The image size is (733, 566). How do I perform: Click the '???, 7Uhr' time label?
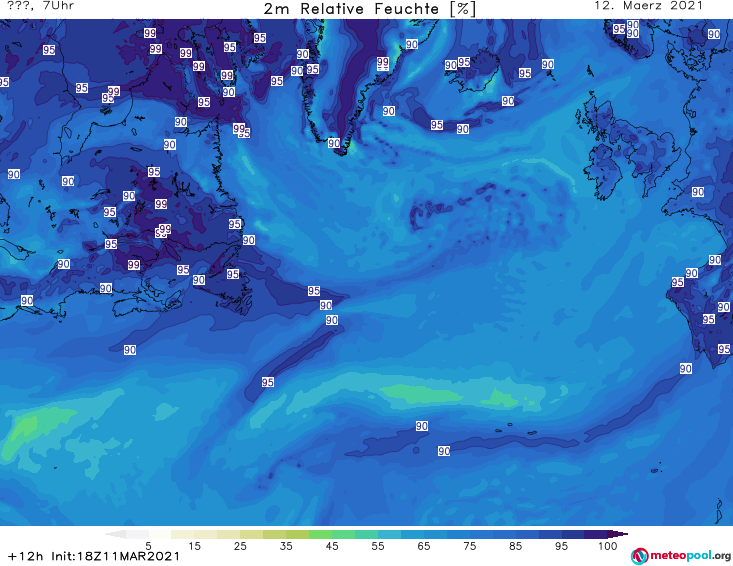click(x=41, y=6)
